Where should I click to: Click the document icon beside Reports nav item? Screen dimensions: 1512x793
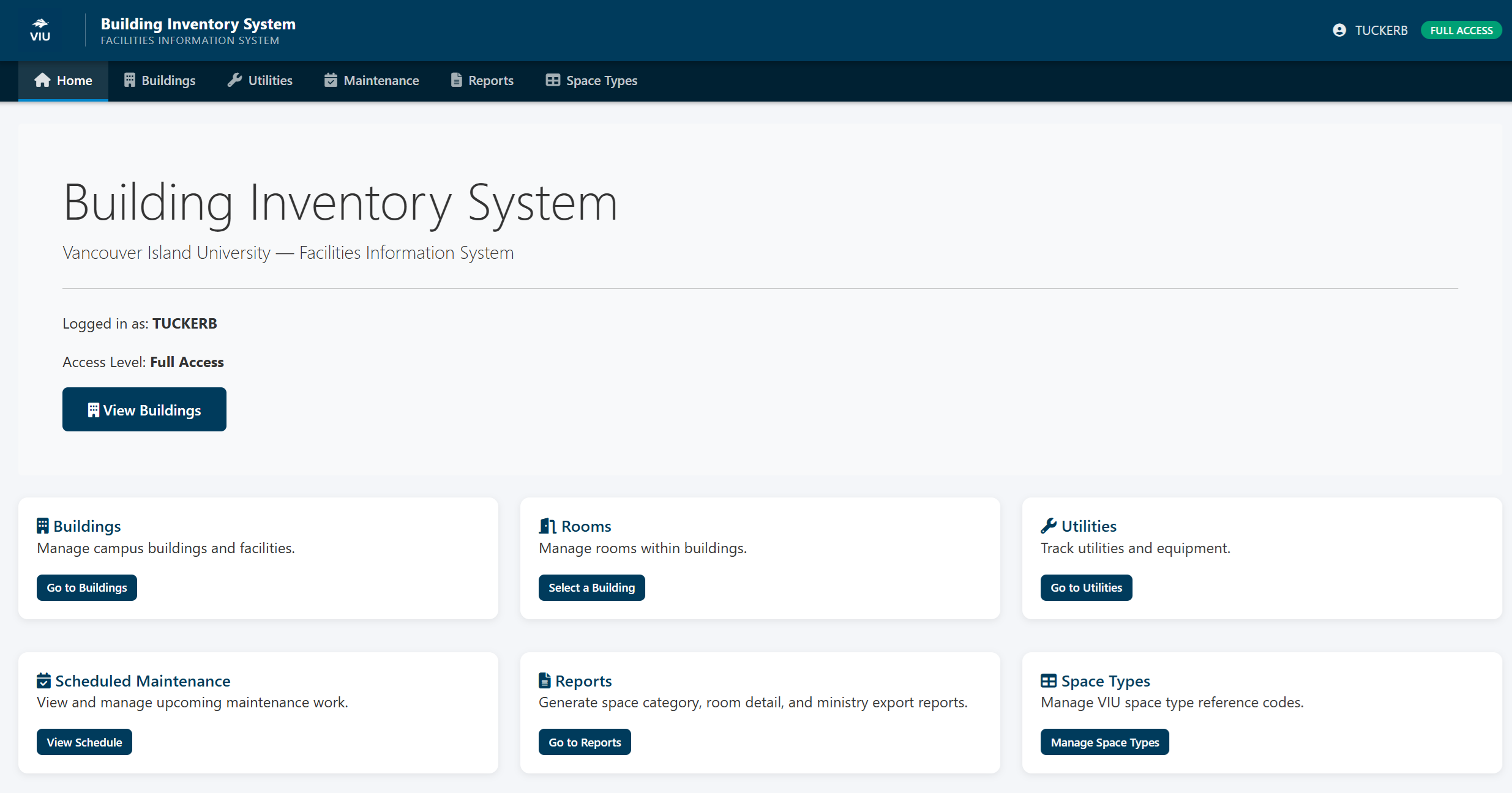click(x=455, y=80)
